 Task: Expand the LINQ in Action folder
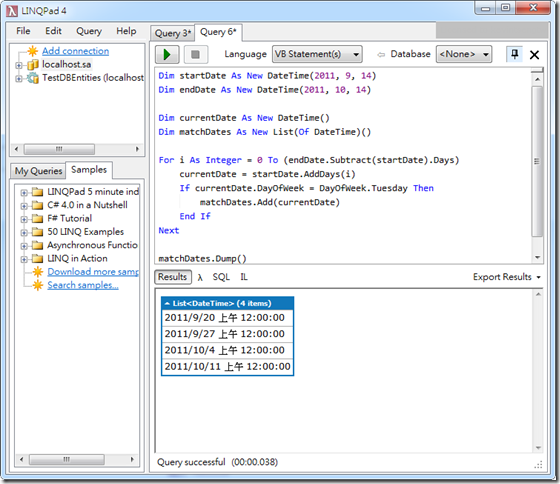[x=24, y=260]
